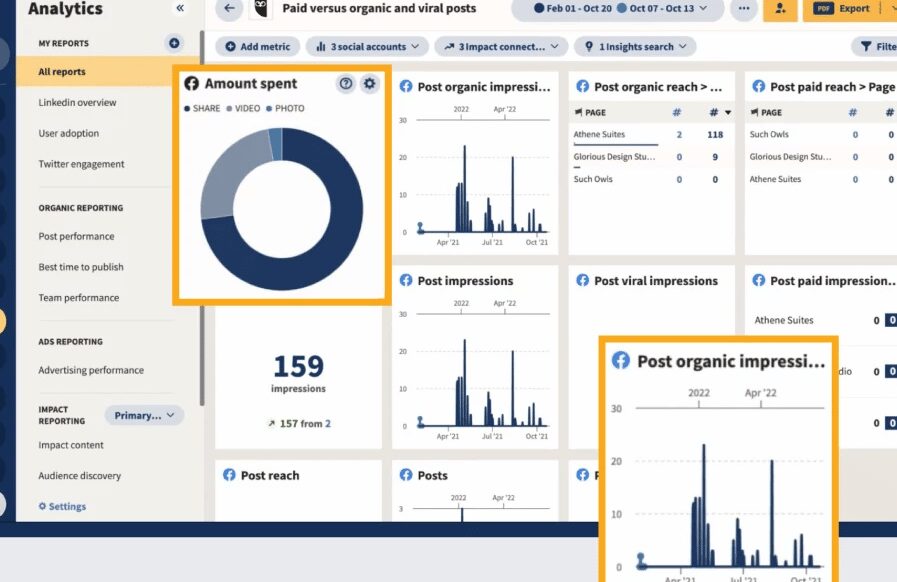This screenshot has height=582, width=897.
Task: Expand the 1 Insights search dropdown
Action: click(x=635, y=46)
